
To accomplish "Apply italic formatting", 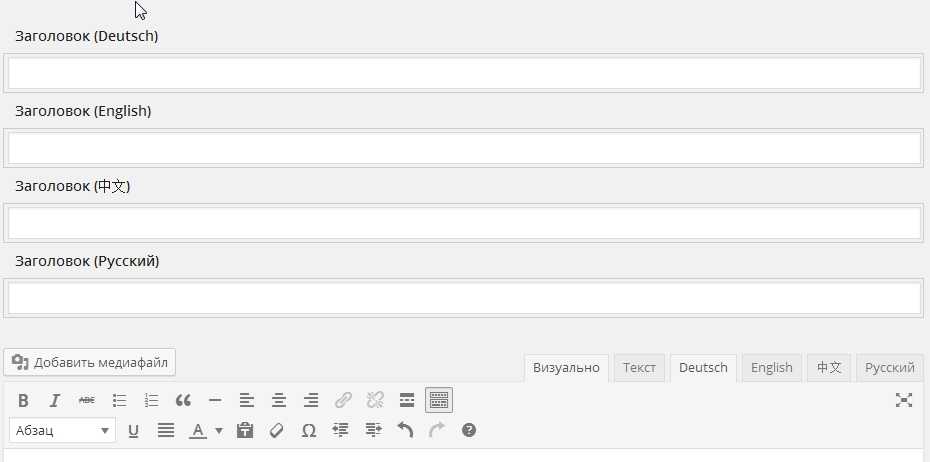I will tap(55, 400).
